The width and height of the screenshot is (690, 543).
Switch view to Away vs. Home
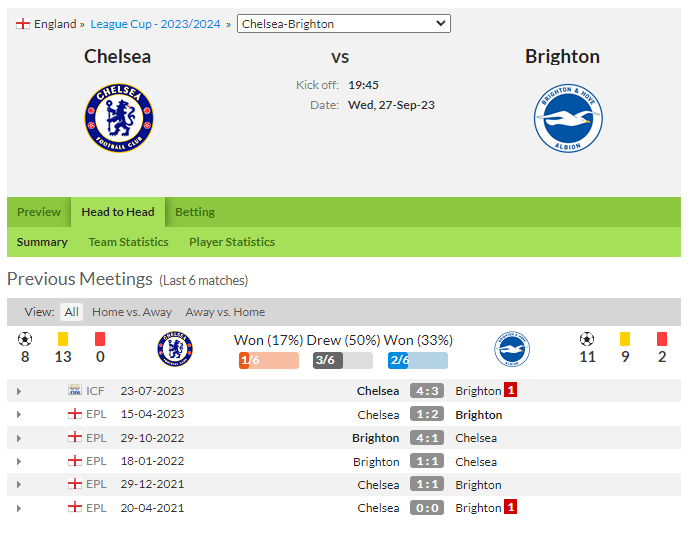click(225, 312)
